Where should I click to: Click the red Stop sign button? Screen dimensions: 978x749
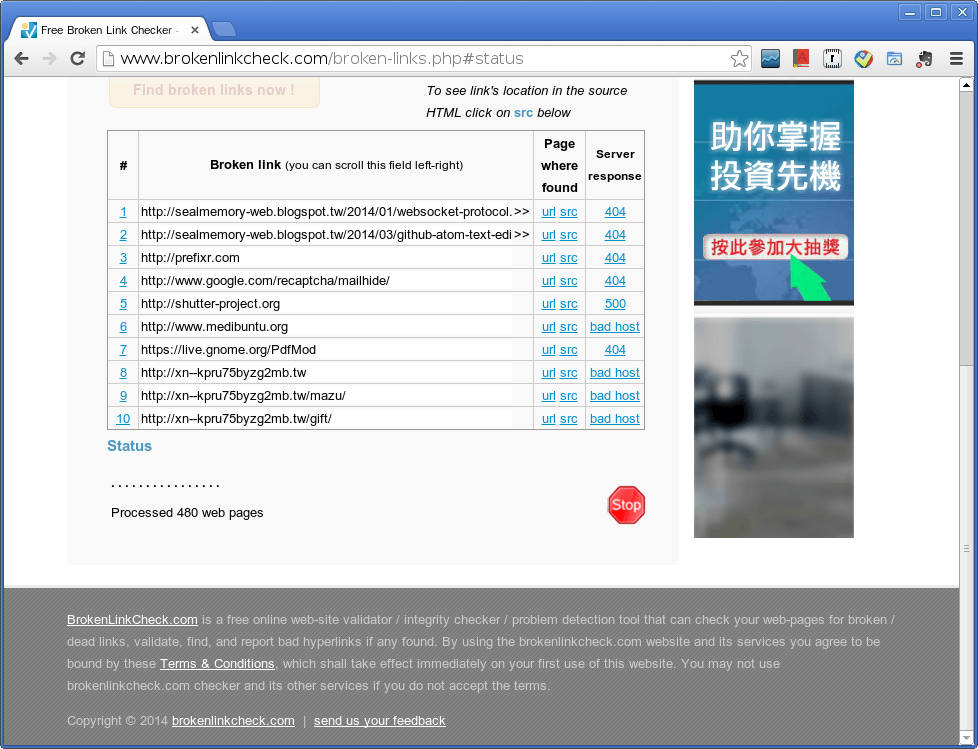(x=626, y=505)
